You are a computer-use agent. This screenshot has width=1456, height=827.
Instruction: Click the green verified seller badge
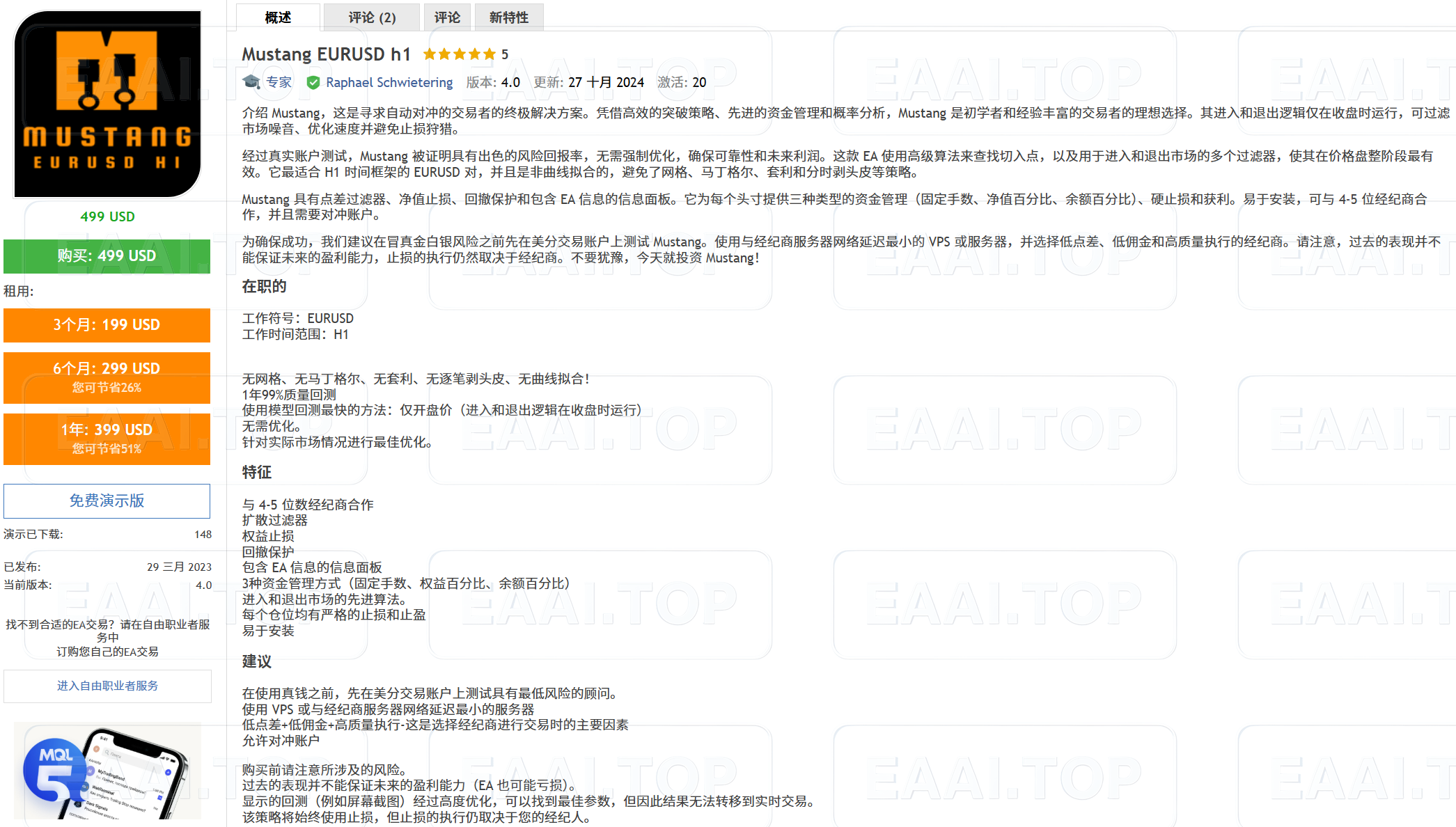pos(313,81)
